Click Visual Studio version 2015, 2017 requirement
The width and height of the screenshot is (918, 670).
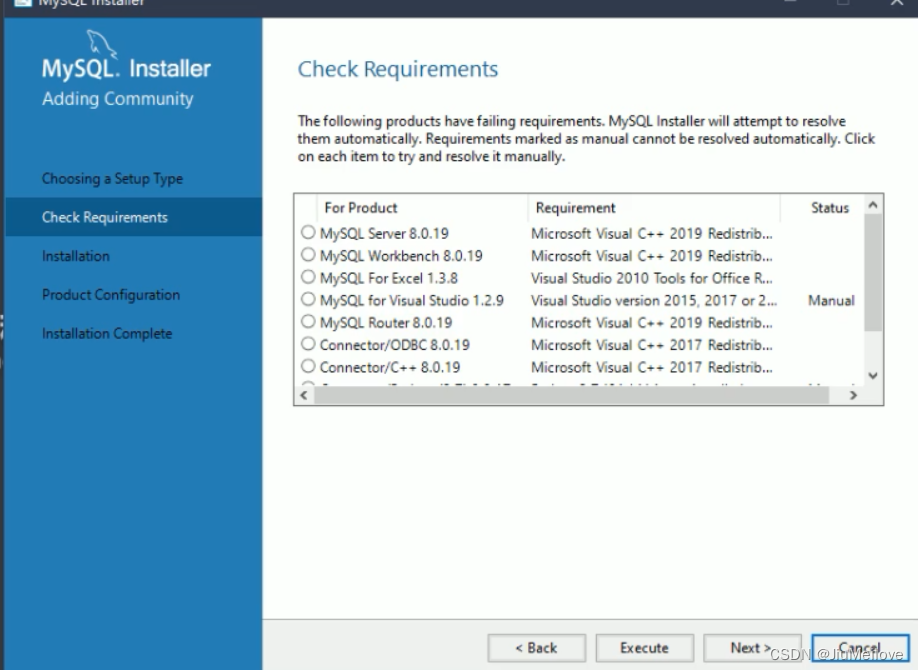(x=654, y=300)
